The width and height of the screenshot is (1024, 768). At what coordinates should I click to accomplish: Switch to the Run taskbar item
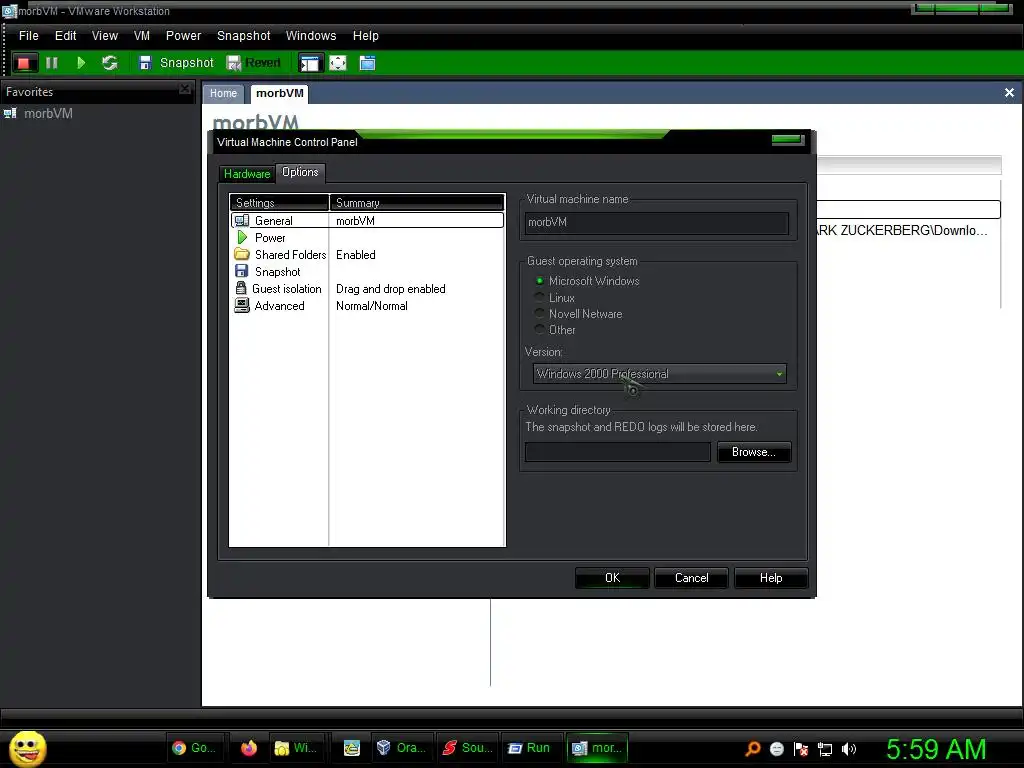point(530,748)
